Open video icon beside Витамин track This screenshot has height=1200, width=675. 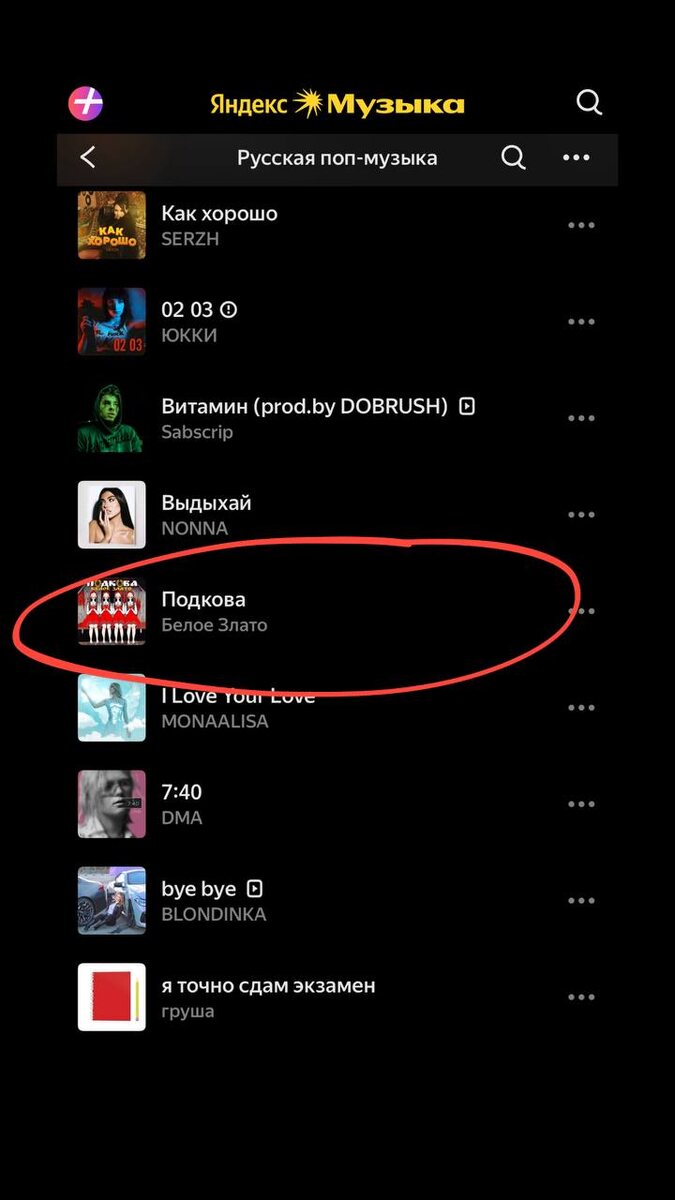click(466, 407)
